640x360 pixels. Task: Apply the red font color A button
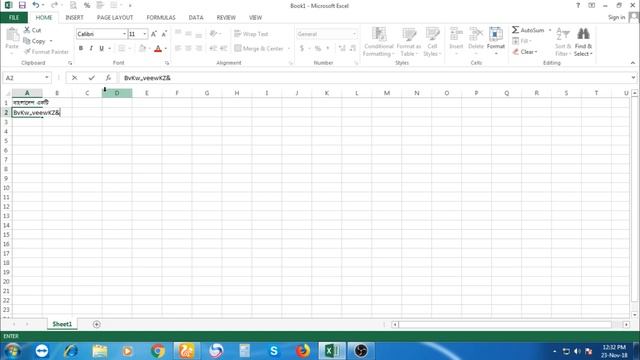click(x=158, y=49)
